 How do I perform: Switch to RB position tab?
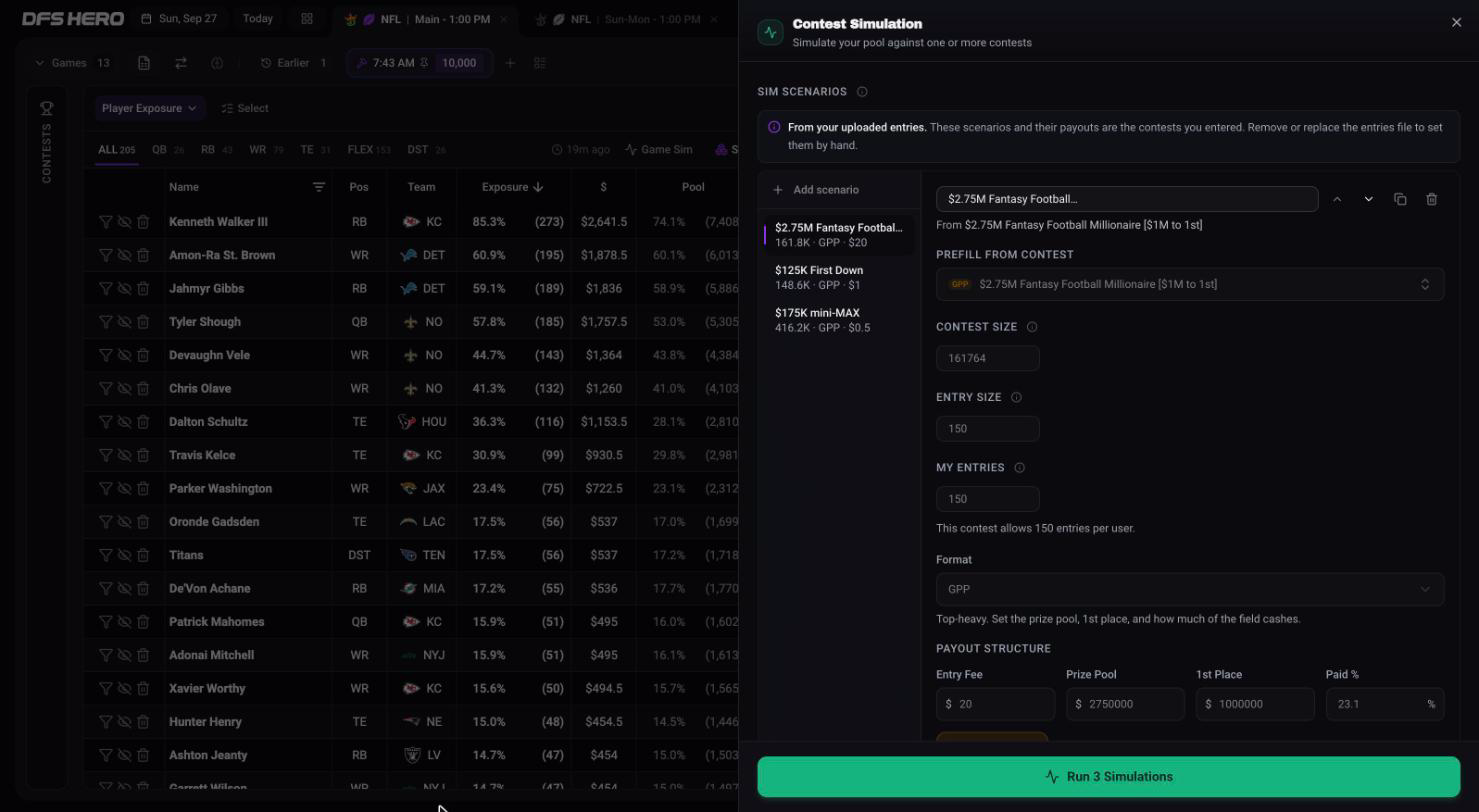tap(216, 150)
